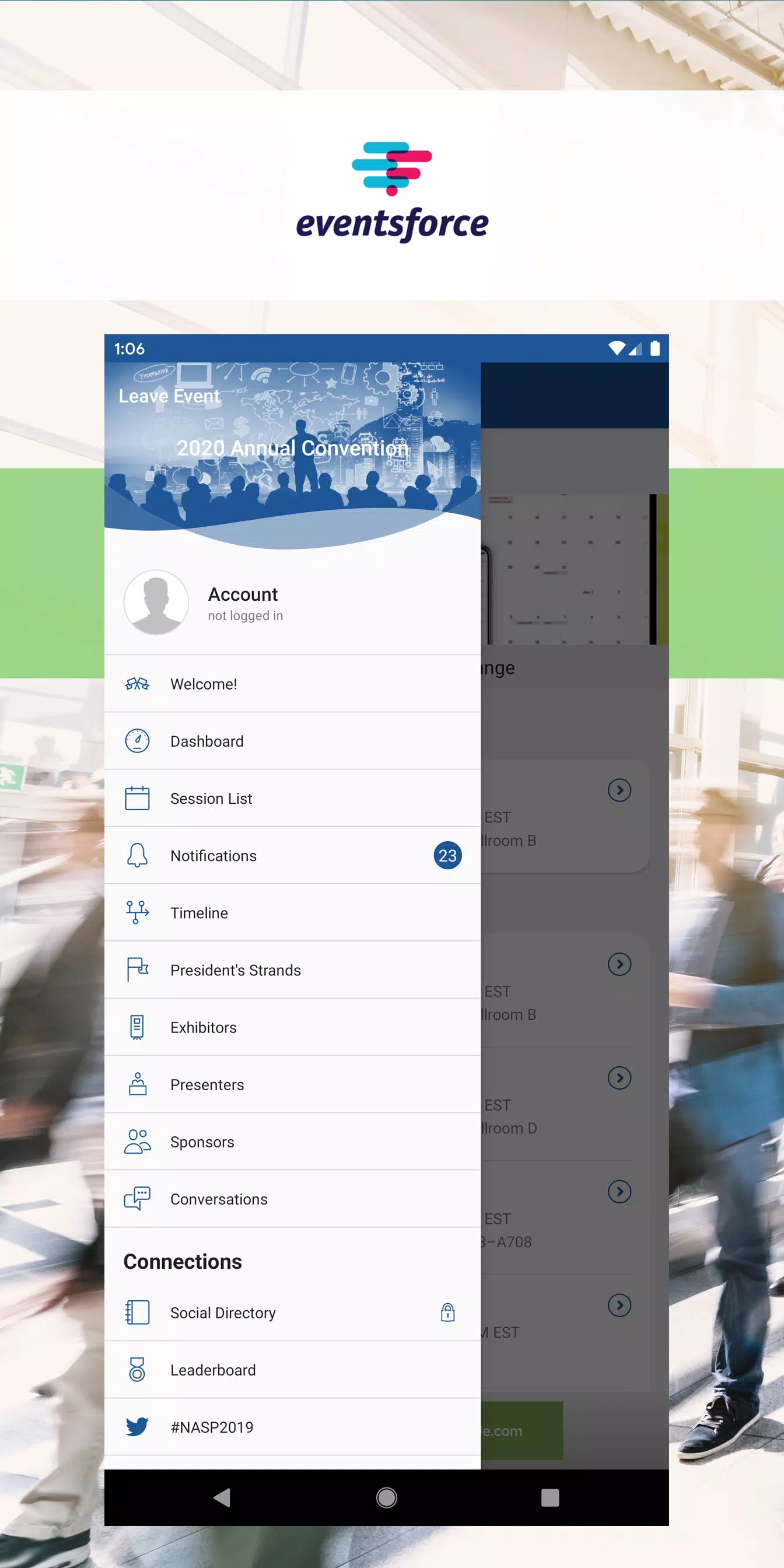The height and width of the screenshot is (1568, 784).
Task: Open the President's Strands menu item
Action: (x=235, y=970)
